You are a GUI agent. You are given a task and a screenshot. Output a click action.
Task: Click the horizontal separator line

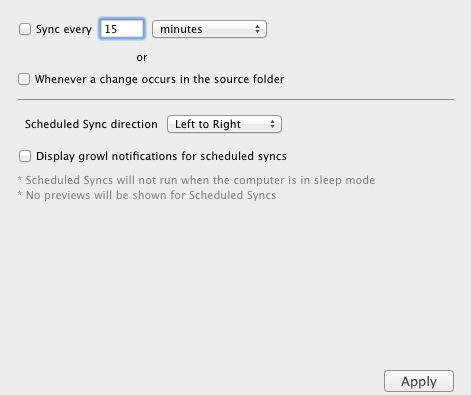pos(236,99)
